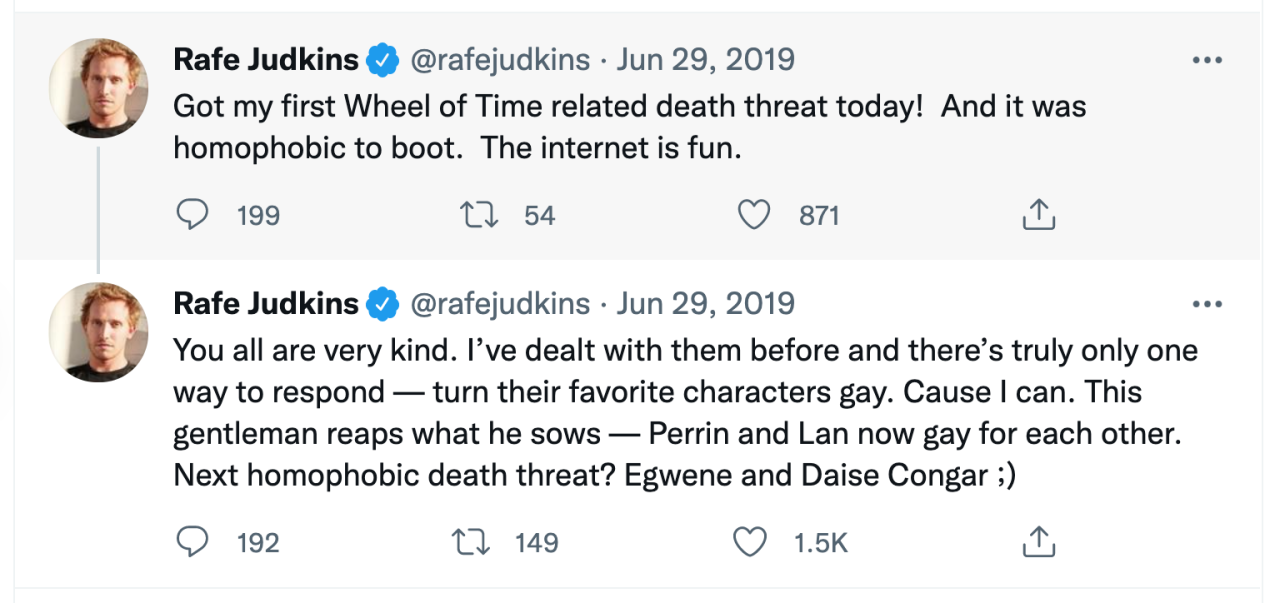Viewport: 1280px width, 603px height.
Task: Reply to the 'You all are very kind' tweet
Action: click(x=191, y=542)
